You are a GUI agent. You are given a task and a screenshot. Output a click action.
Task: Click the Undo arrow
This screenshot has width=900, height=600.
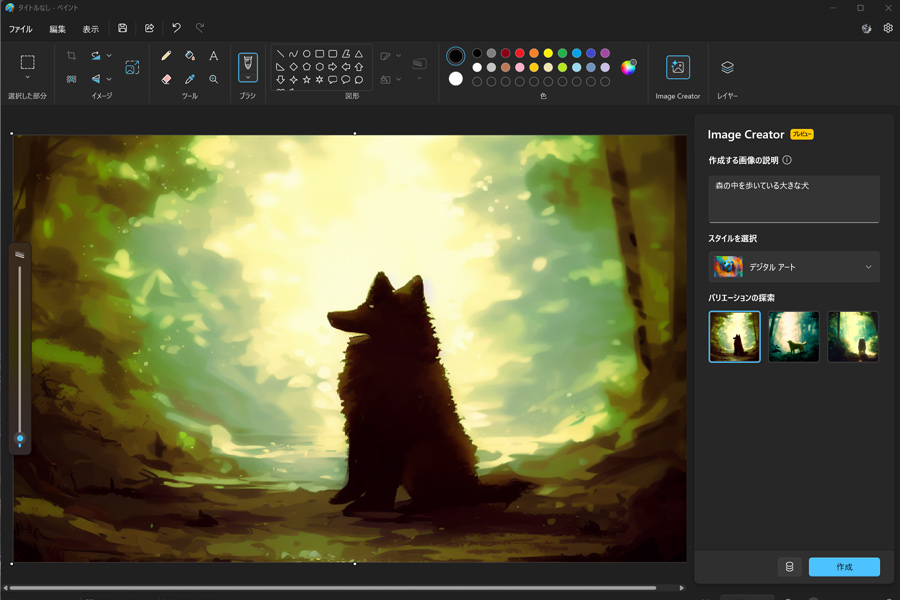coord(176,28)
